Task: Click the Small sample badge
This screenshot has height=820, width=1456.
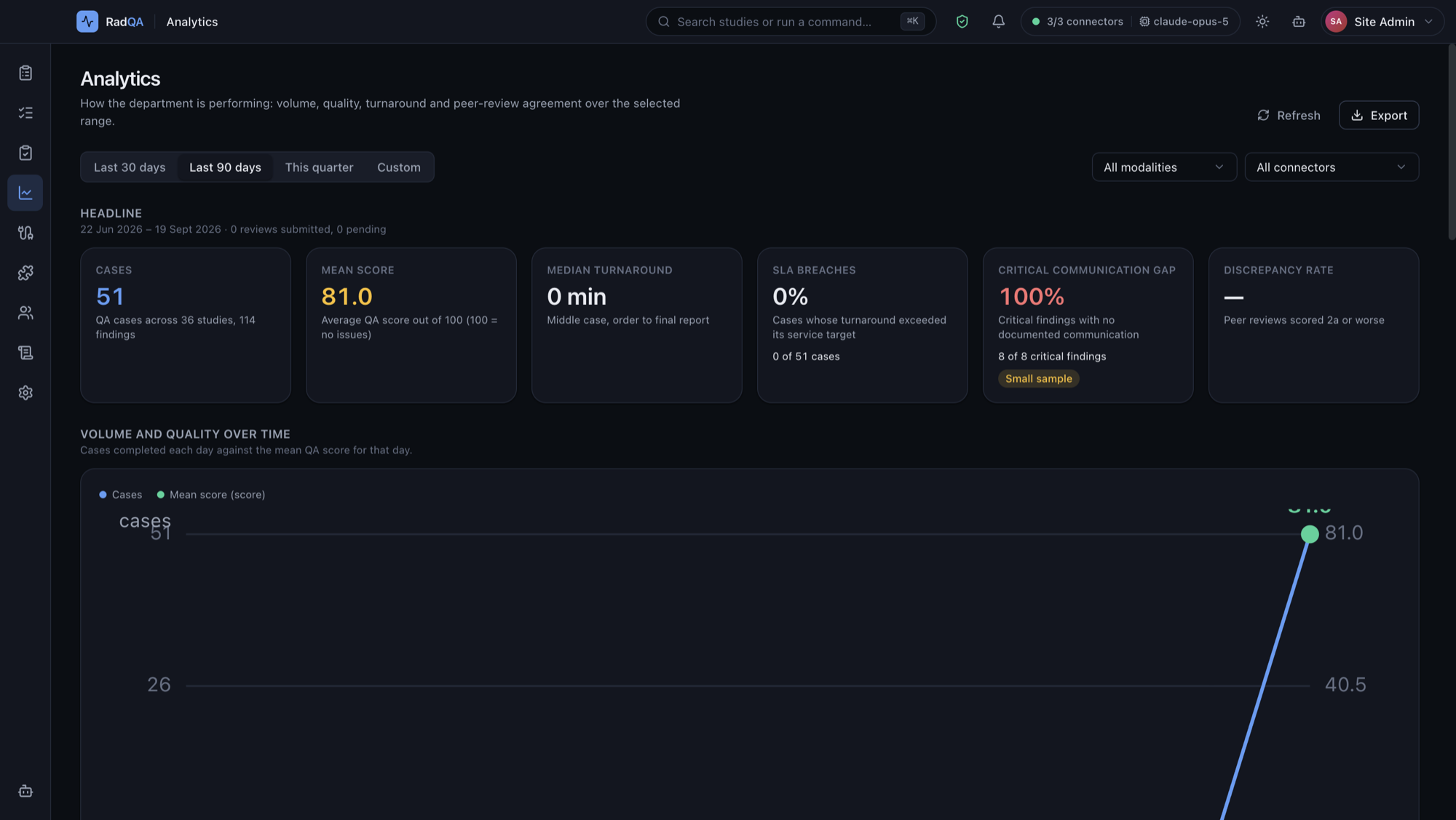Action: (x=1039, y=378)
